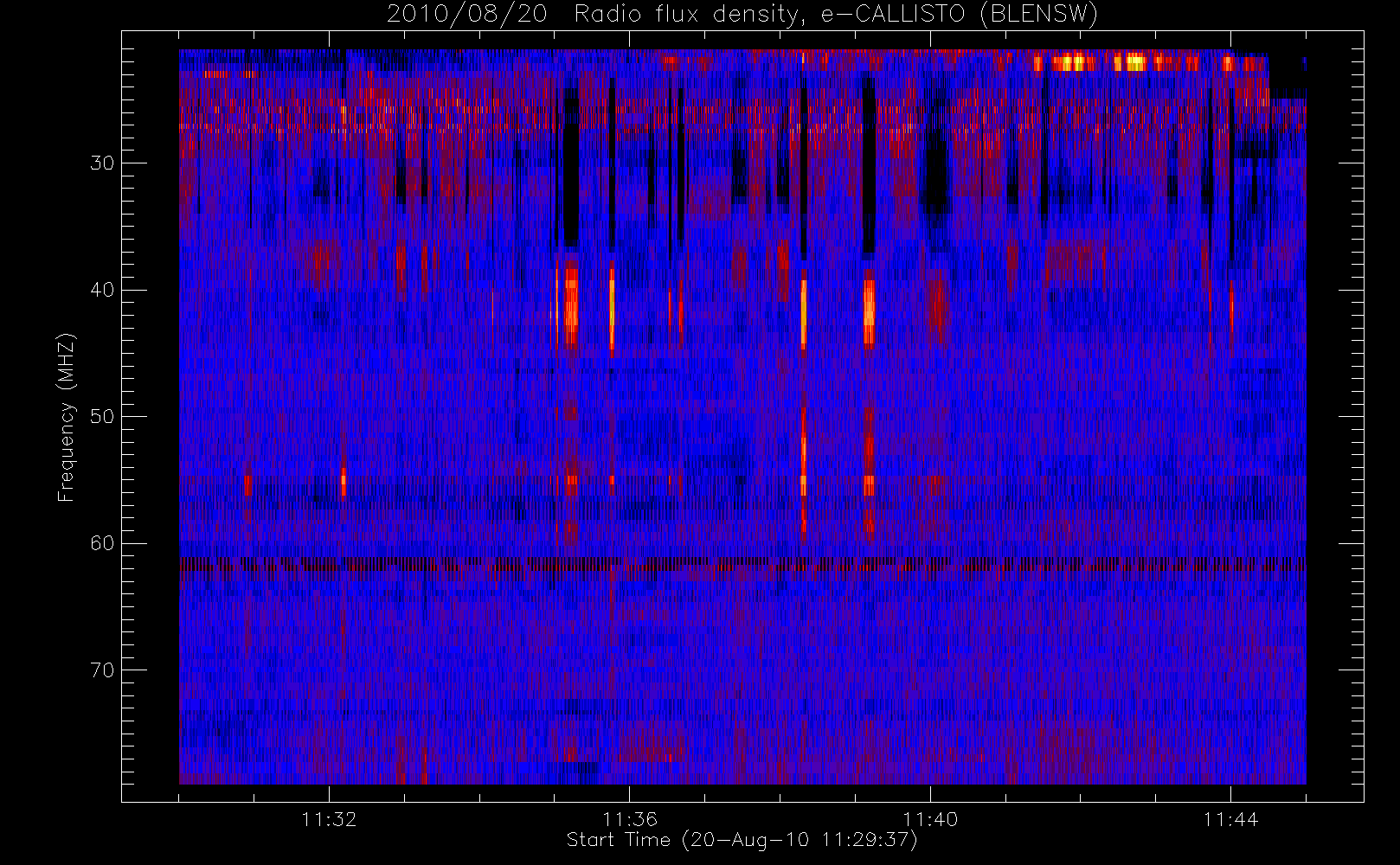Viewport: 1400px width, 865px height.
Task: Click the '50' frequency tick label
Action: coord(102,417)
